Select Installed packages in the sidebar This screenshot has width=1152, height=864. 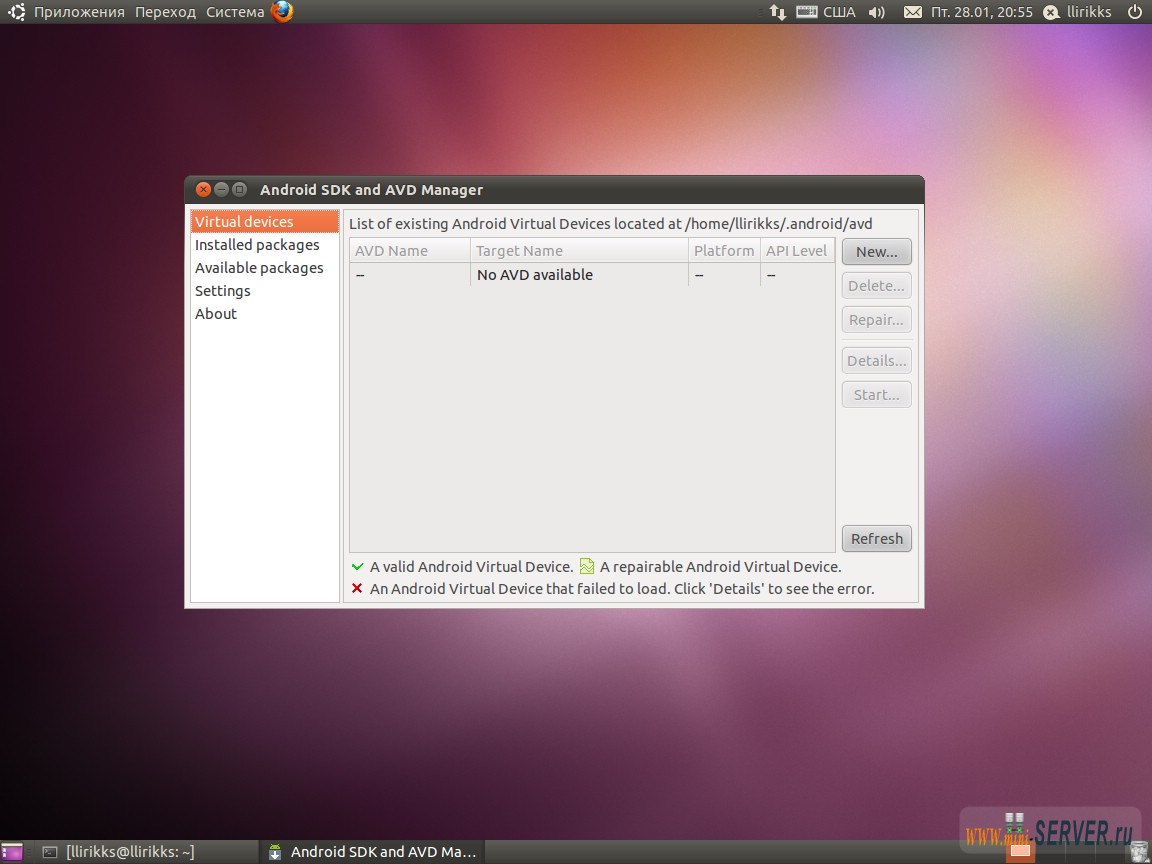click(x=257, y=244)
